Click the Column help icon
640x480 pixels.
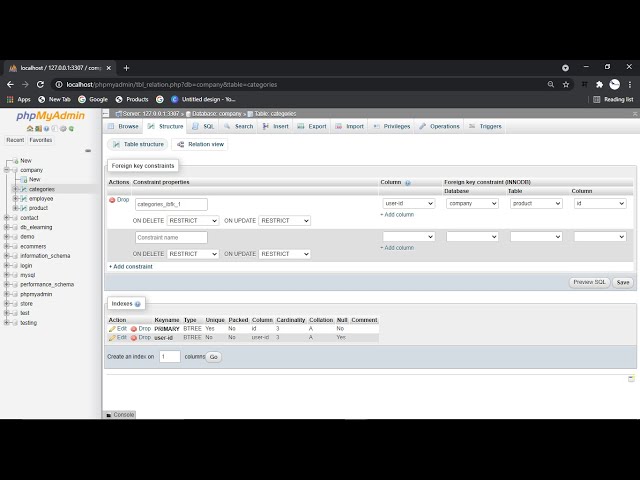(x=407, y=183)
